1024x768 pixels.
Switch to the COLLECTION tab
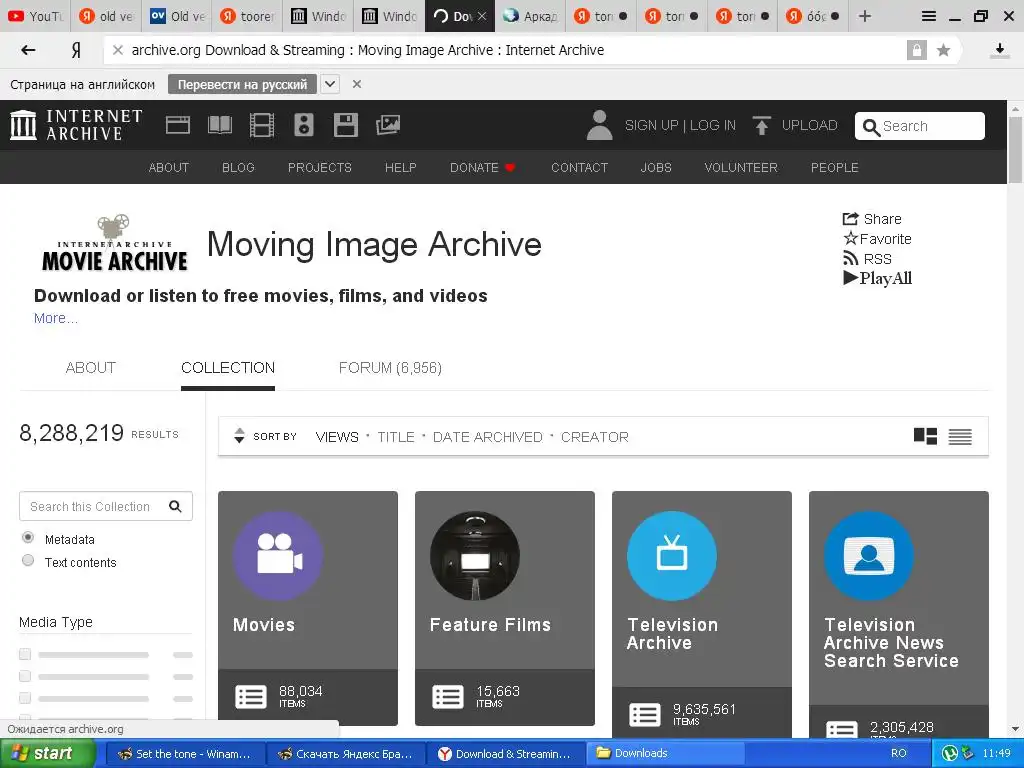click(x=228, y=368)
